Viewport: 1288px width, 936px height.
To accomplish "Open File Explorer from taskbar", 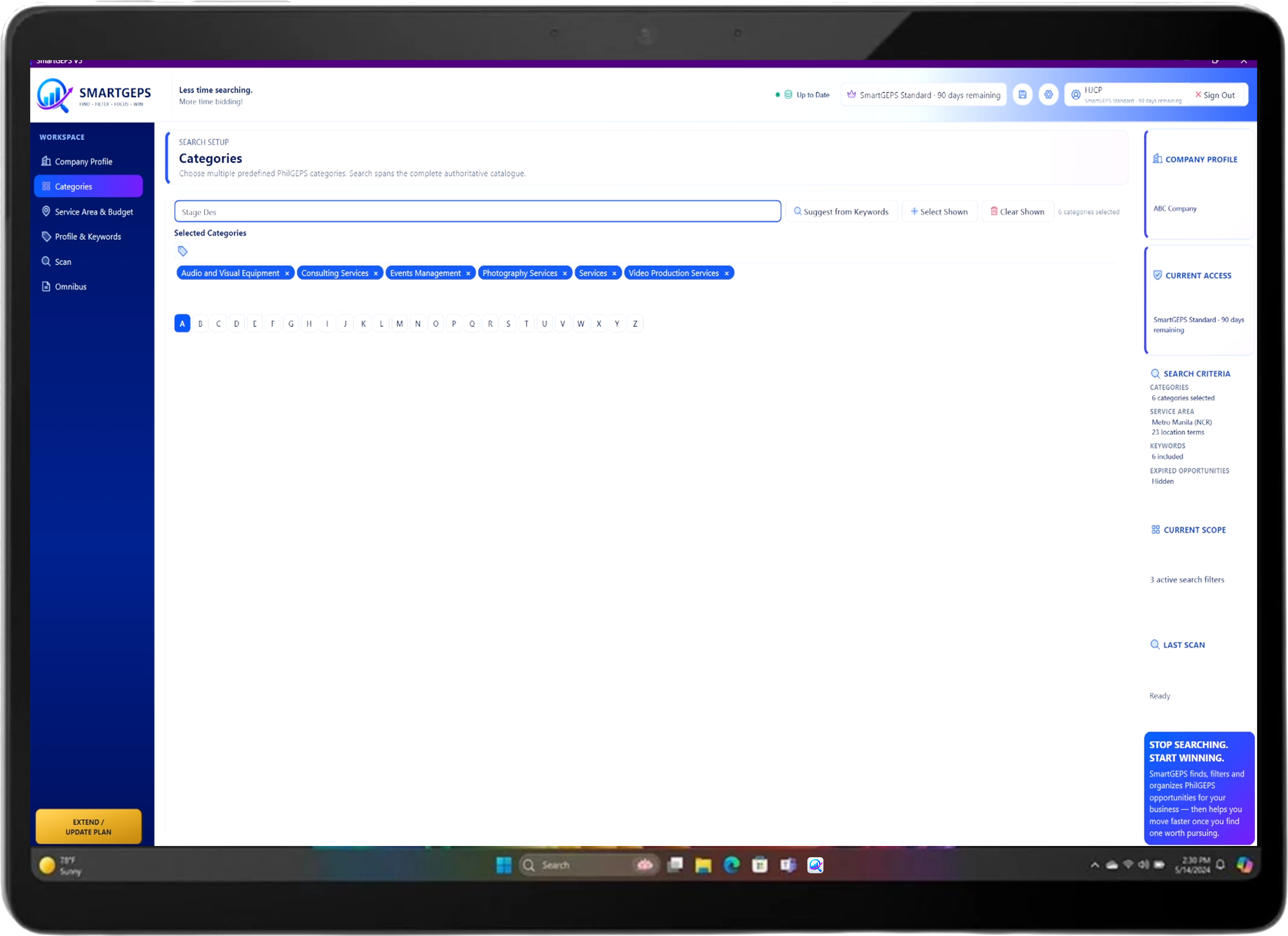I will pyautogui.click(x=703, y=866).
